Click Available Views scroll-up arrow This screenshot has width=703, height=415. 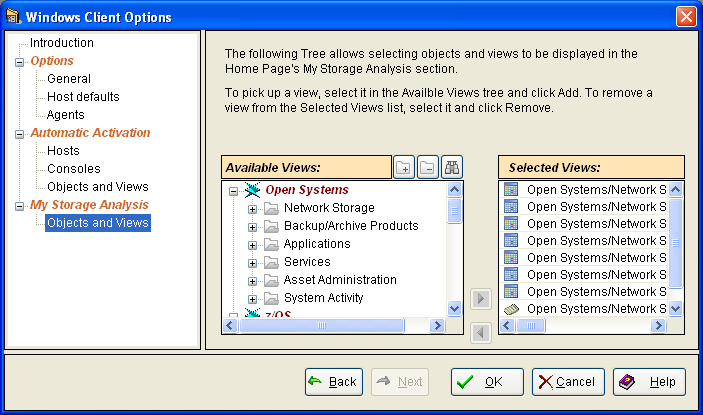454,190
